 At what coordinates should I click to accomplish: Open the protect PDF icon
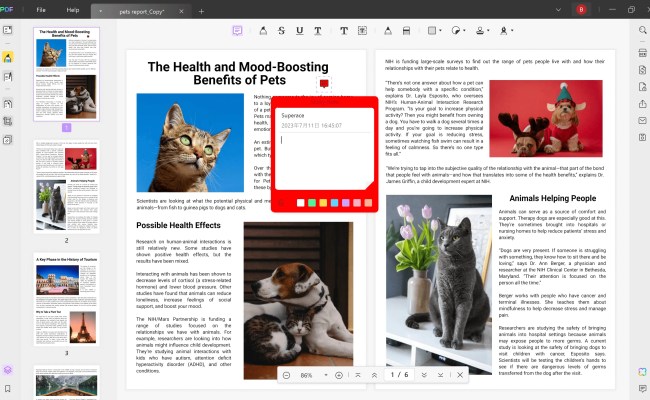click(x=643, y=87)
